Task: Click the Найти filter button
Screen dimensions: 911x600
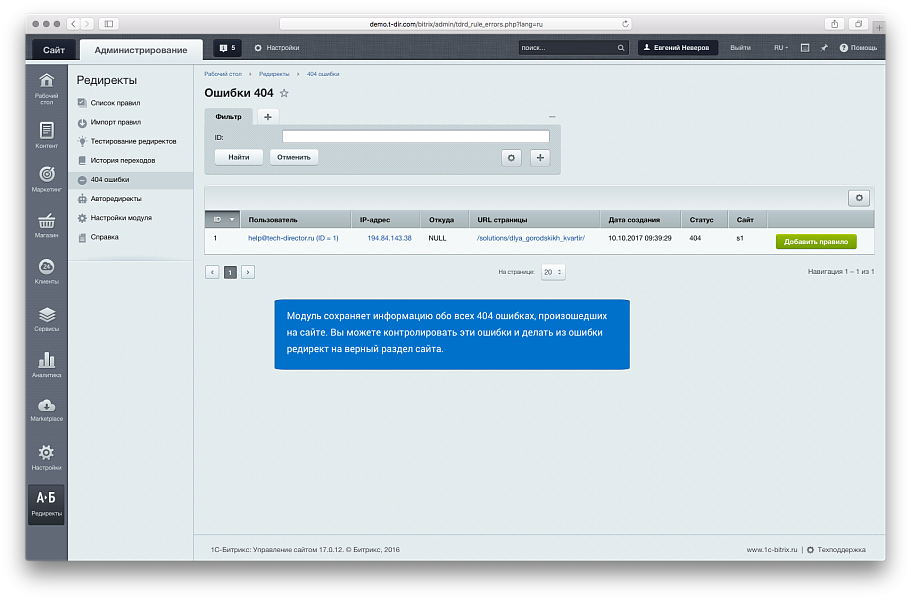Action: (238, 157)
